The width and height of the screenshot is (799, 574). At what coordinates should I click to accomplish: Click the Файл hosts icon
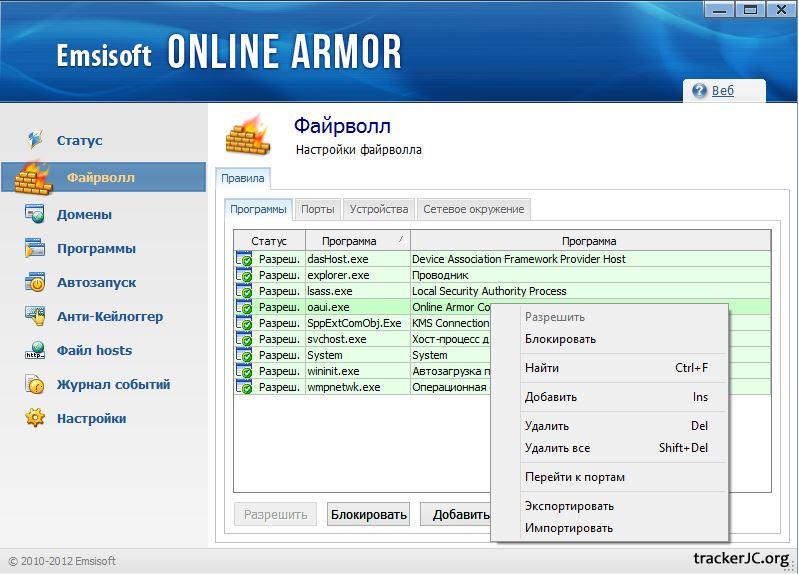click(x=35, y=350)
